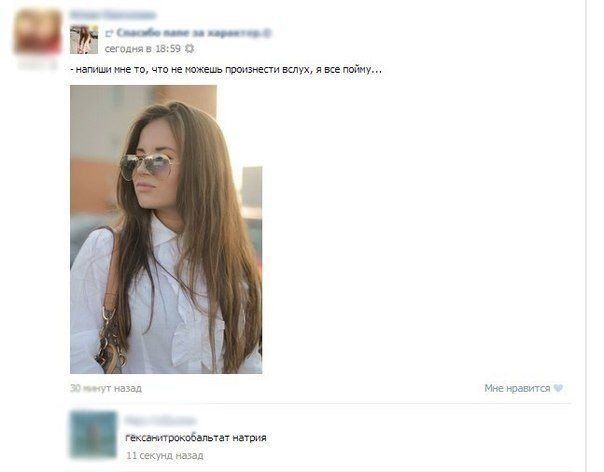Image resolution: width=604 pixels, height=472 pixels.
Task: Open the blurred poster avatar at top left
Action: click(x=38, y=32)
